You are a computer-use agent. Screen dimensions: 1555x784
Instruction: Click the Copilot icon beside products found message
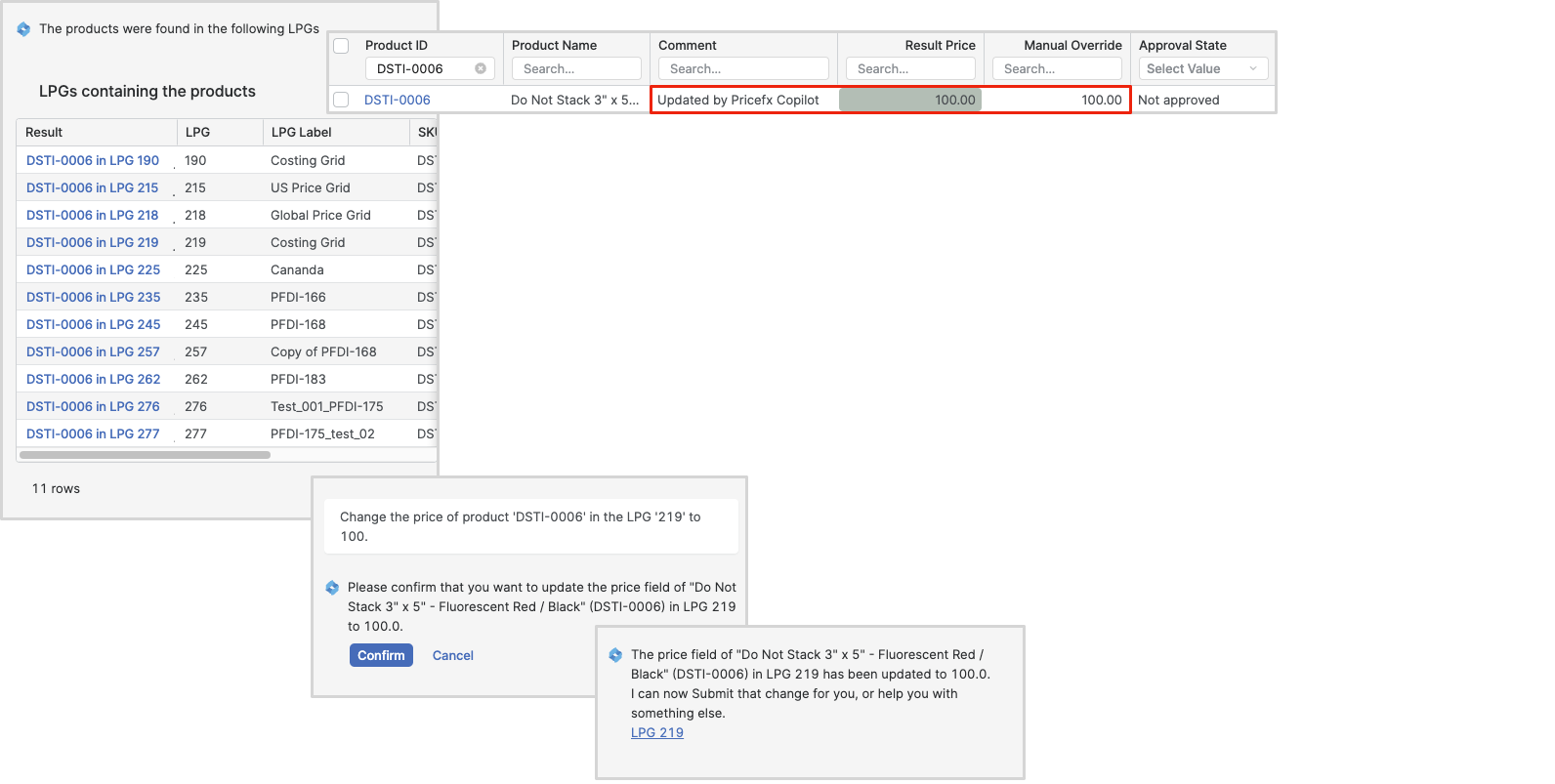pos(23,29)
